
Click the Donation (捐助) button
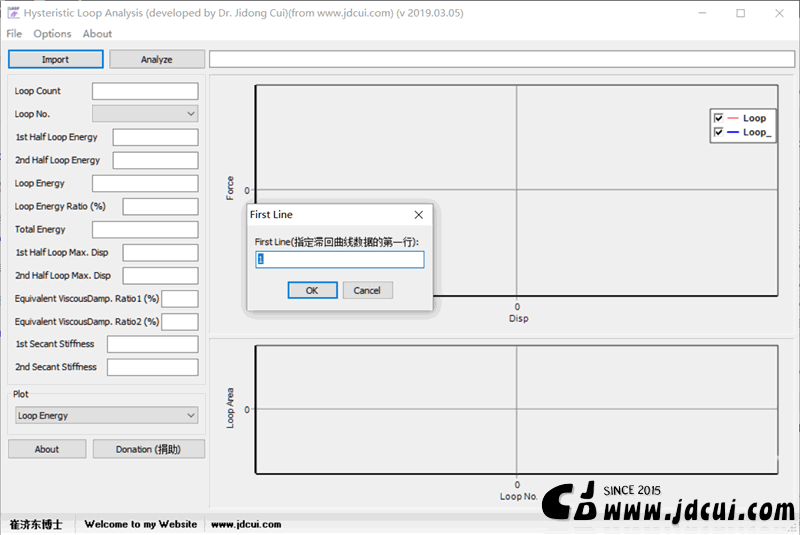[x=148, y=449]
